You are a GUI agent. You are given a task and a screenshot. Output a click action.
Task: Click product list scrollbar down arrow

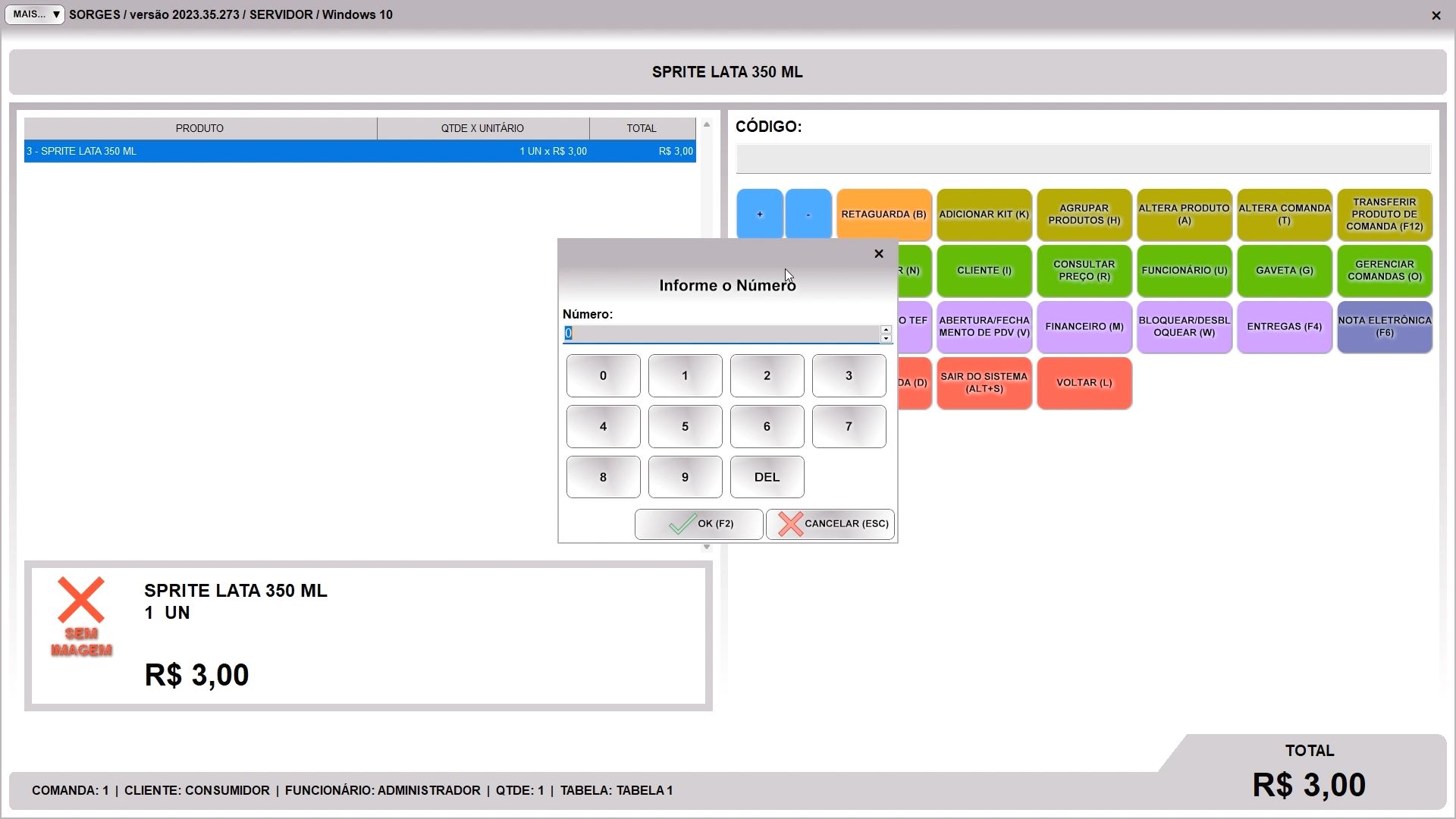pyautogui.click(x=707, y=547)
